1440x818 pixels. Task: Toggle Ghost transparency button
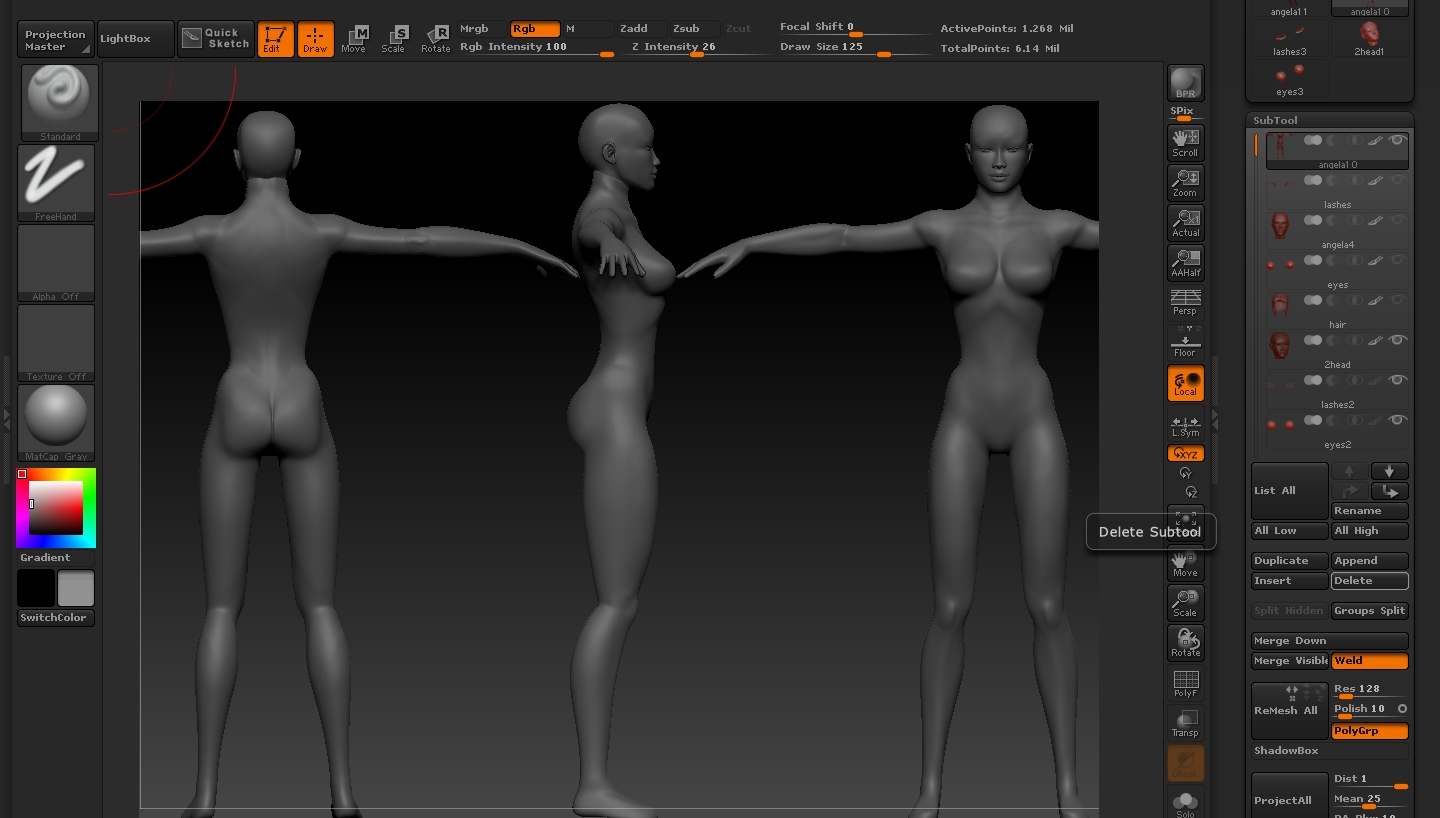tap(1185, 763)
